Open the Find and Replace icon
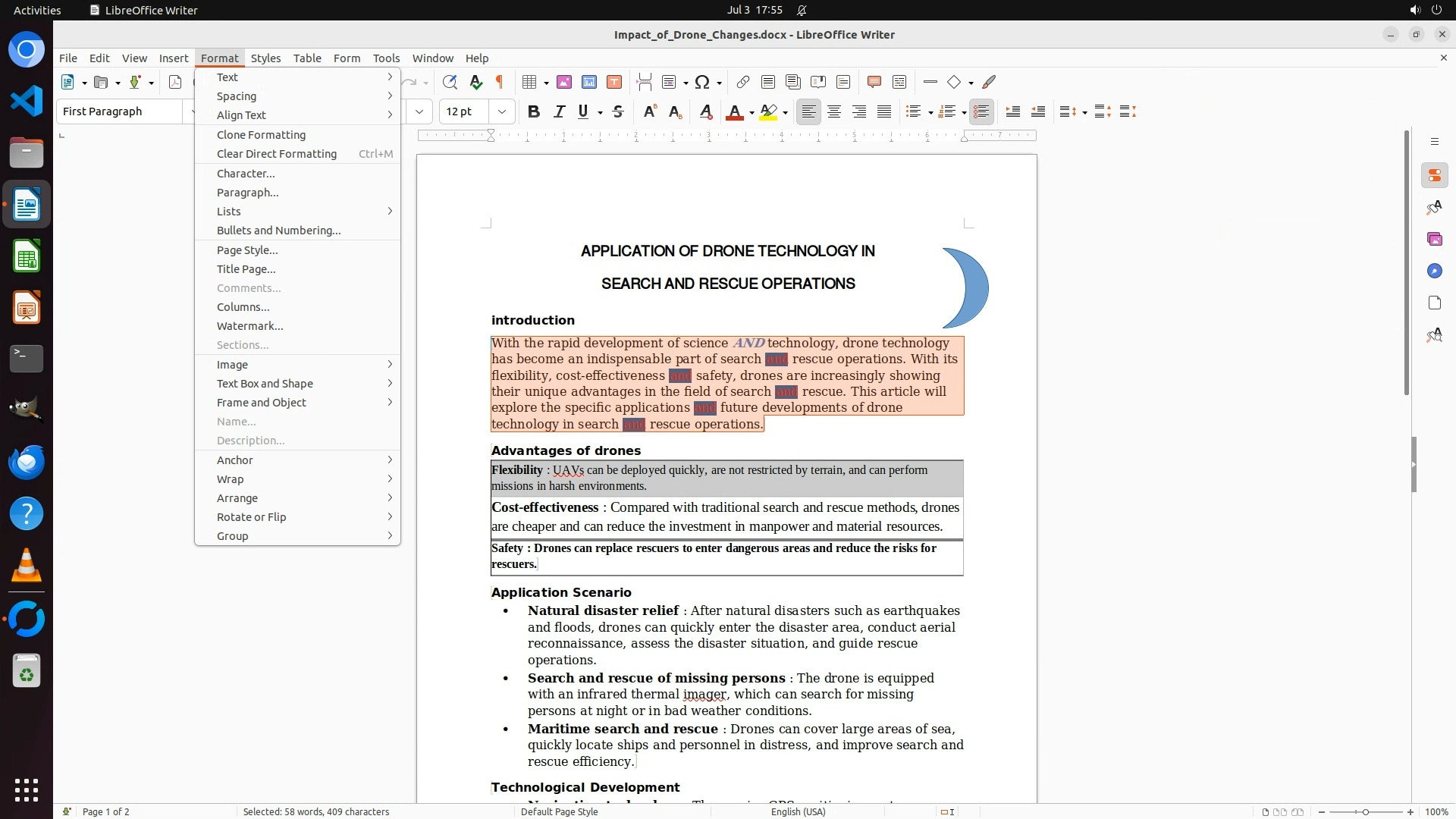 (x=450, y=82)
